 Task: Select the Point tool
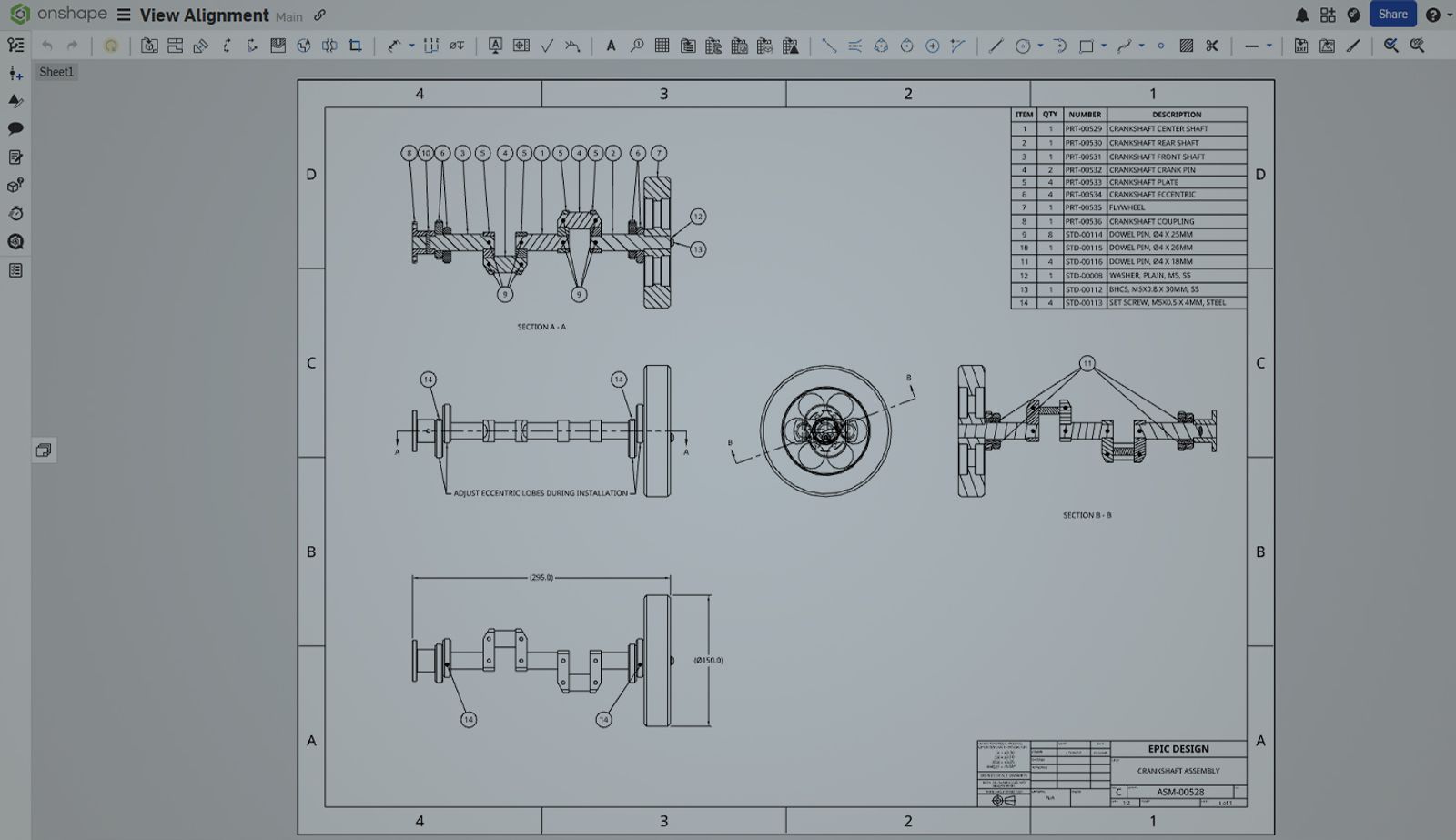click(1161, 45)
